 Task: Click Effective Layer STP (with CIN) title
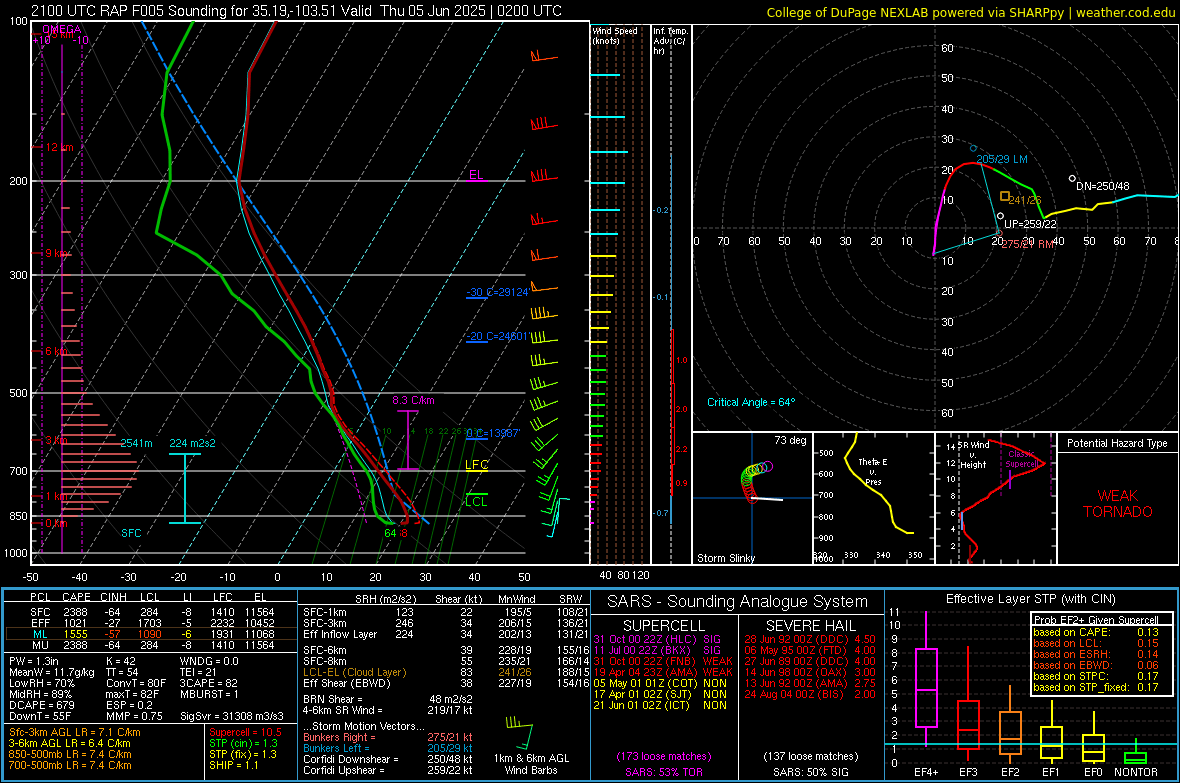pos(1030,599)
